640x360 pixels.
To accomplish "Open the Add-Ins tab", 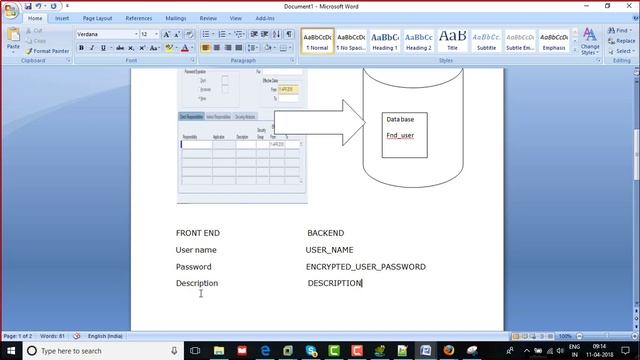I will coord(265,18).
